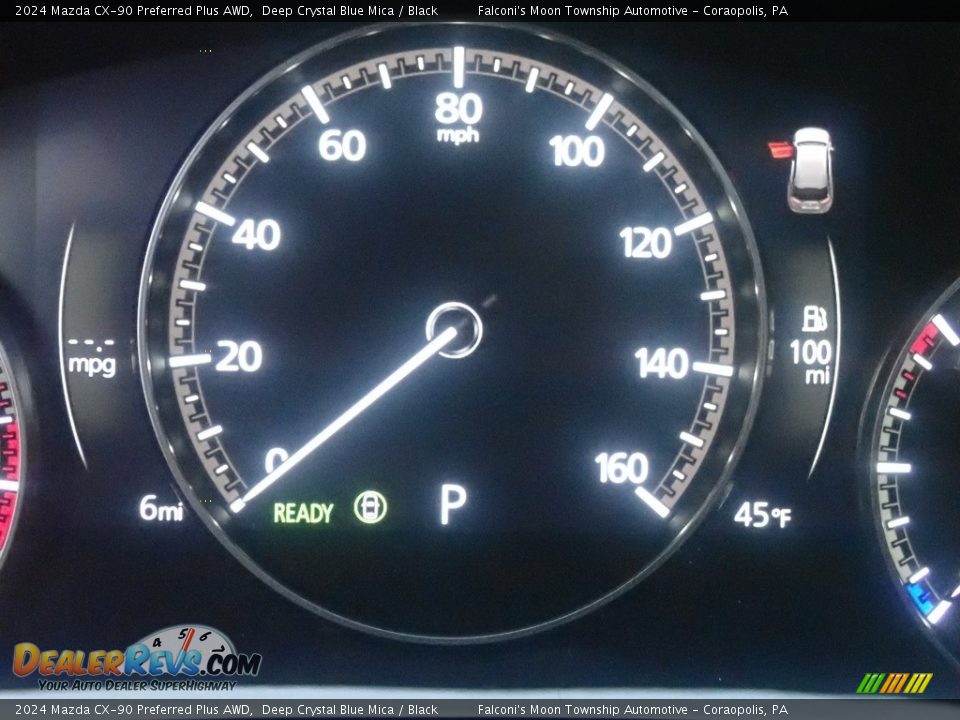Click the P gear indicator
Image resolution: width=960 pixels, height=720 pixels.
coord(453,504)
